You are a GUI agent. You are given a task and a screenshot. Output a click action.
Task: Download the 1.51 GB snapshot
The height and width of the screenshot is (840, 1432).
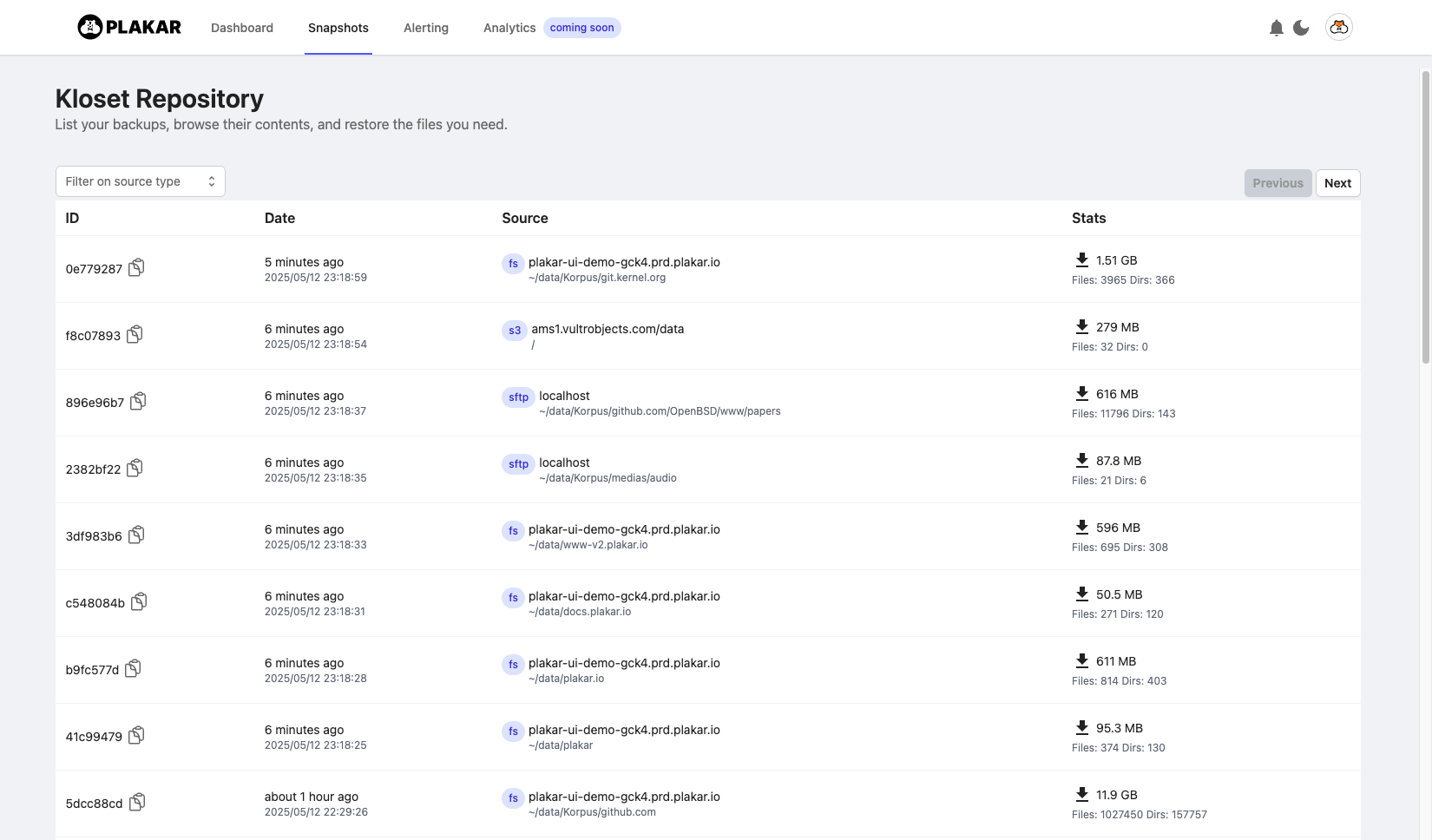pos(1081,259)
